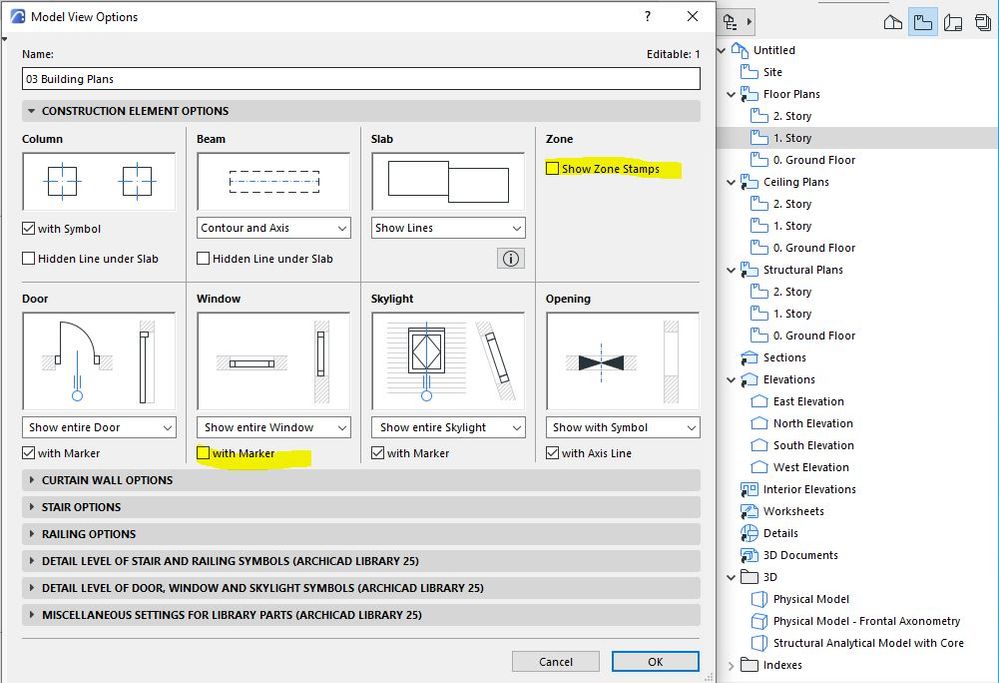Expand Indexes folder in Navigator

tap(731, 665)
